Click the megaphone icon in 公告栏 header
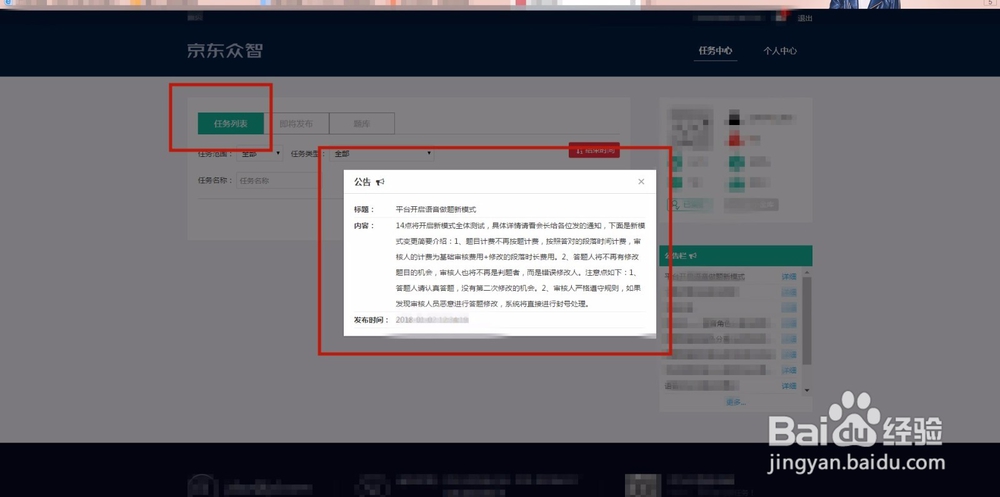The image size is (1000, 497). click(693, 256)
